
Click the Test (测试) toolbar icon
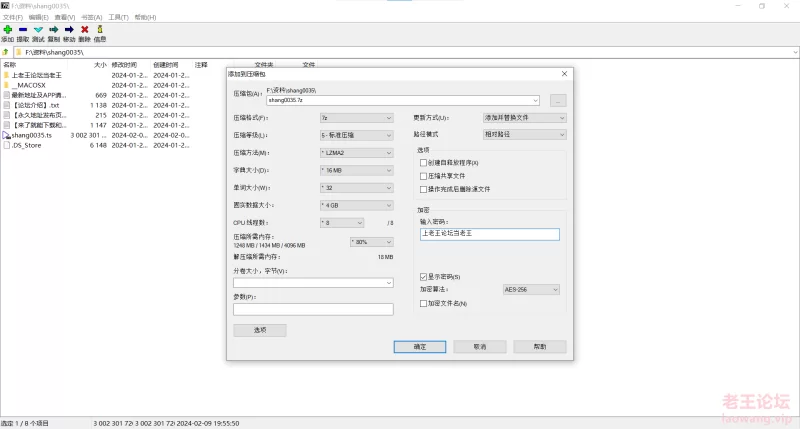(x=38, y=30)
